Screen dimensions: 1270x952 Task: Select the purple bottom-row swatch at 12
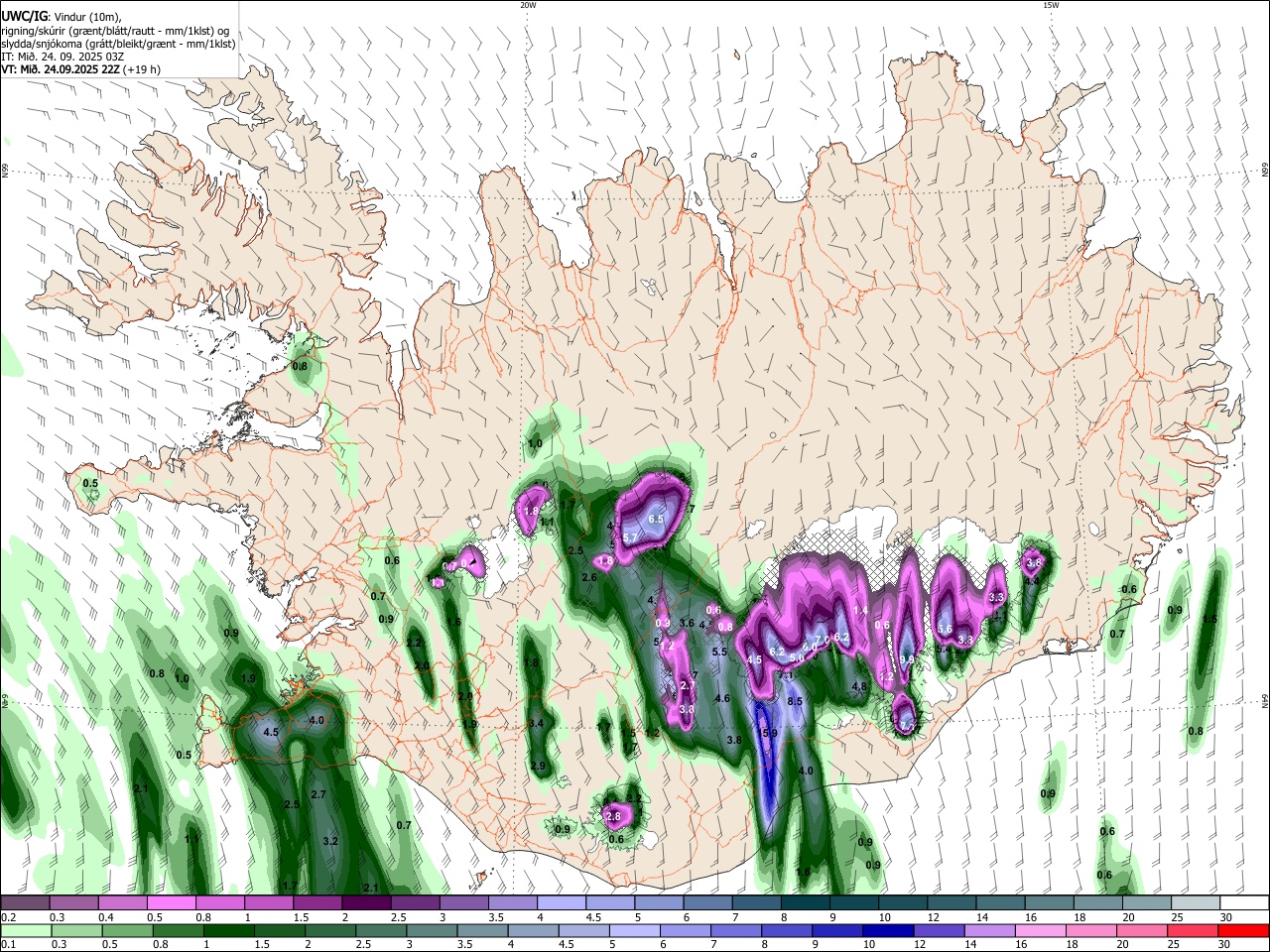click(938, 931)
